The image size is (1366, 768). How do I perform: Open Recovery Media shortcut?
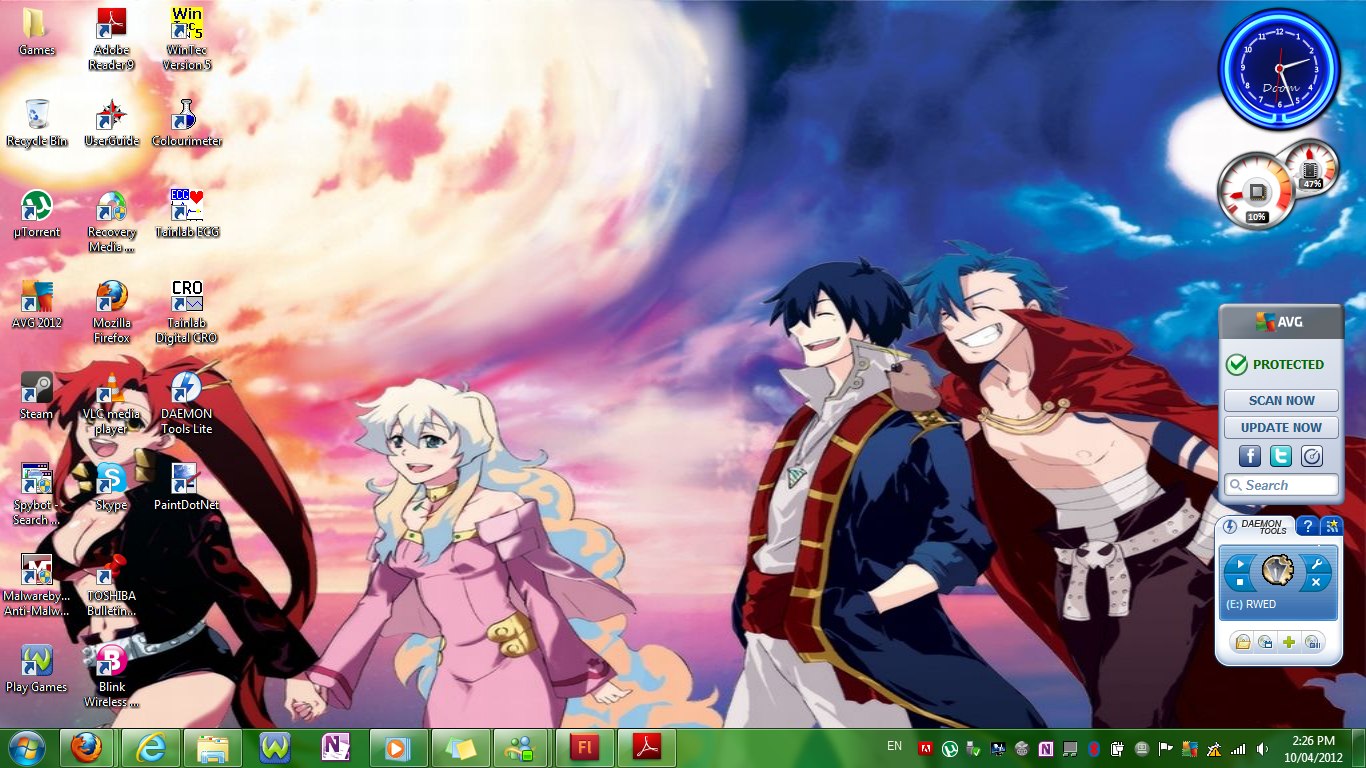112,222
